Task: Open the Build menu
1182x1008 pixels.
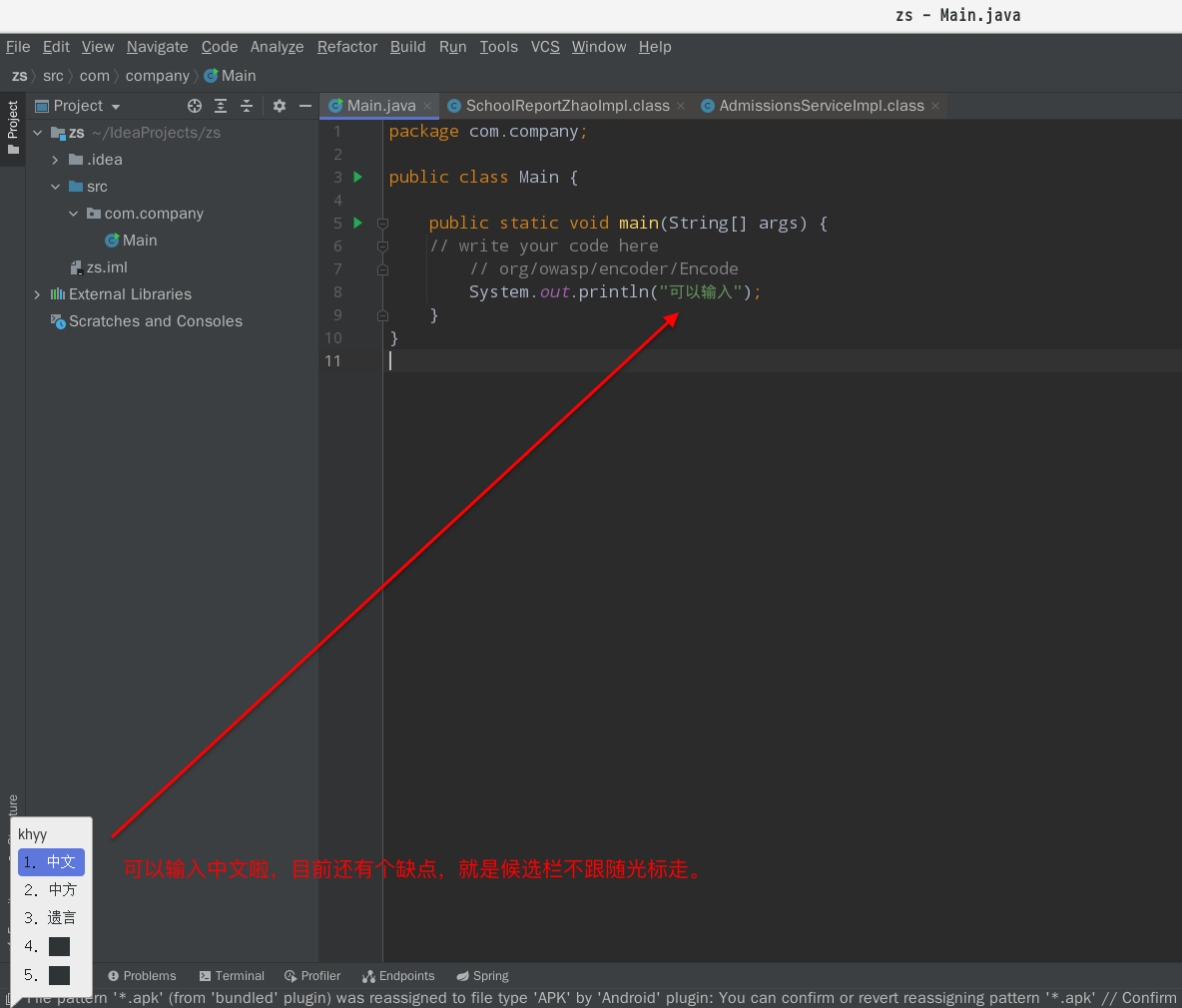Action: click(x=408, y=47)
